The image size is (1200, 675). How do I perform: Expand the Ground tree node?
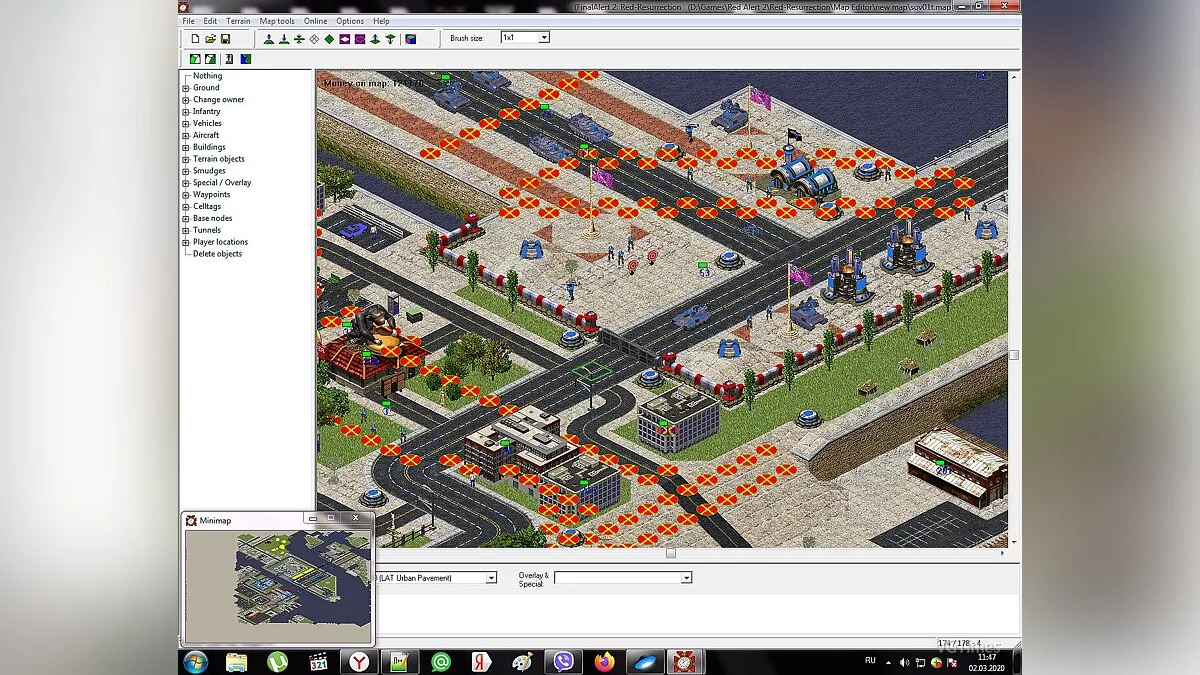[186, 88]
